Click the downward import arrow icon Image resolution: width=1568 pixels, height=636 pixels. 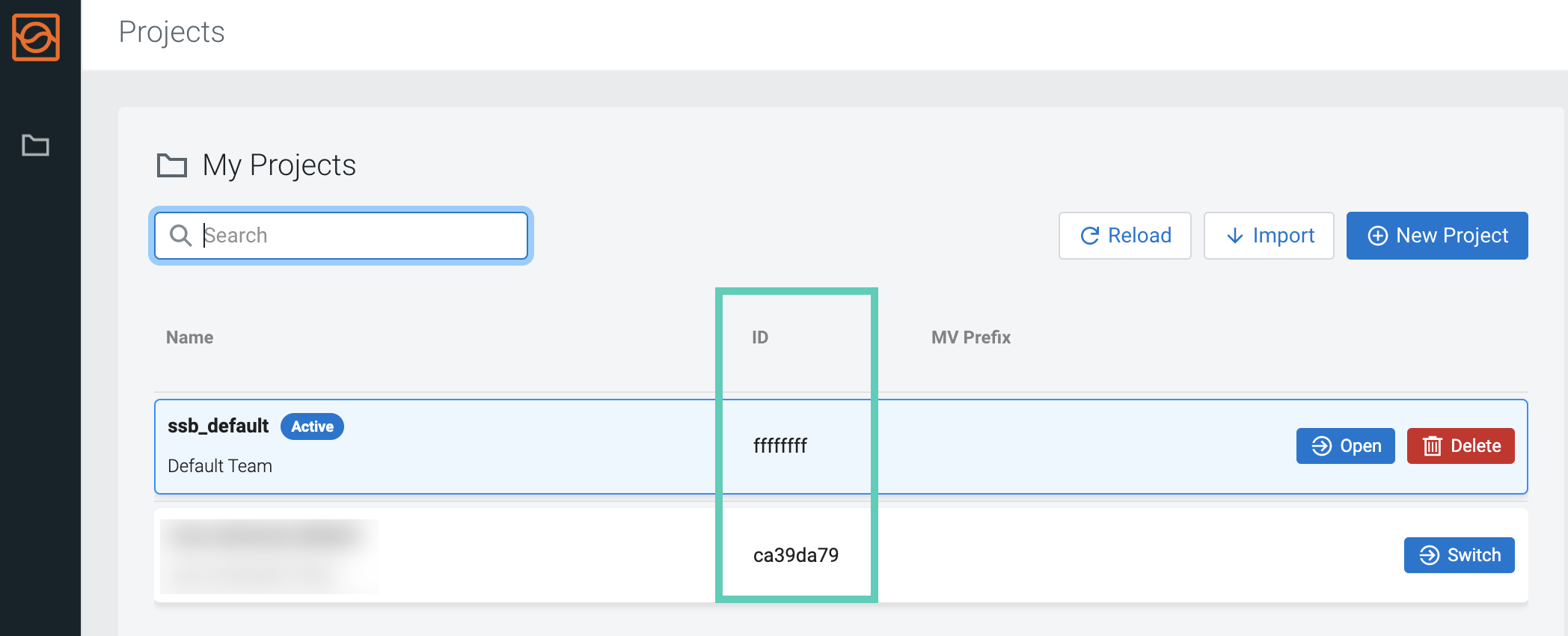coord(1235,236)
